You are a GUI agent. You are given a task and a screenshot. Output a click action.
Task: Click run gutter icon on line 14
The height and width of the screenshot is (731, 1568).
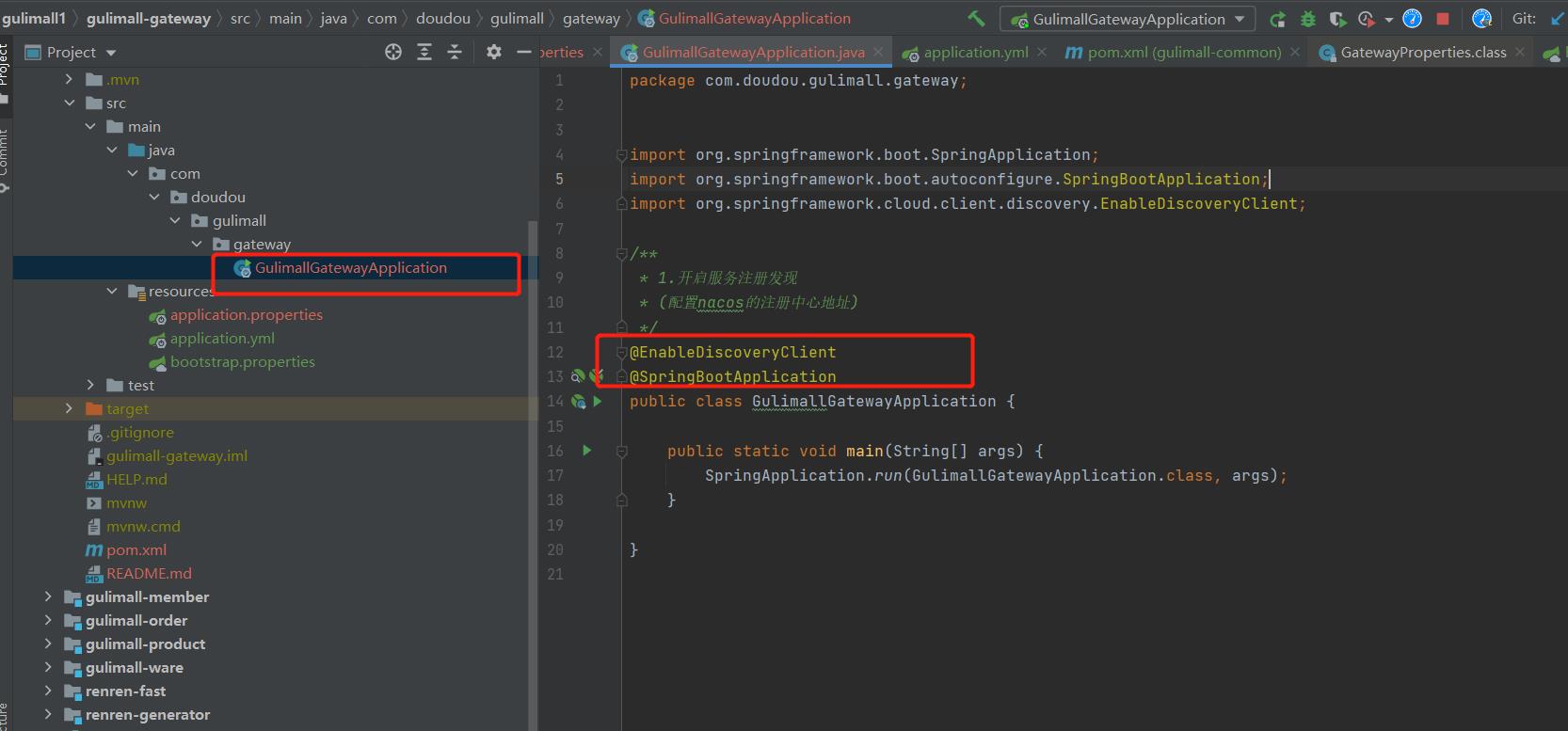pyautogui.click(x=598, y=402)
